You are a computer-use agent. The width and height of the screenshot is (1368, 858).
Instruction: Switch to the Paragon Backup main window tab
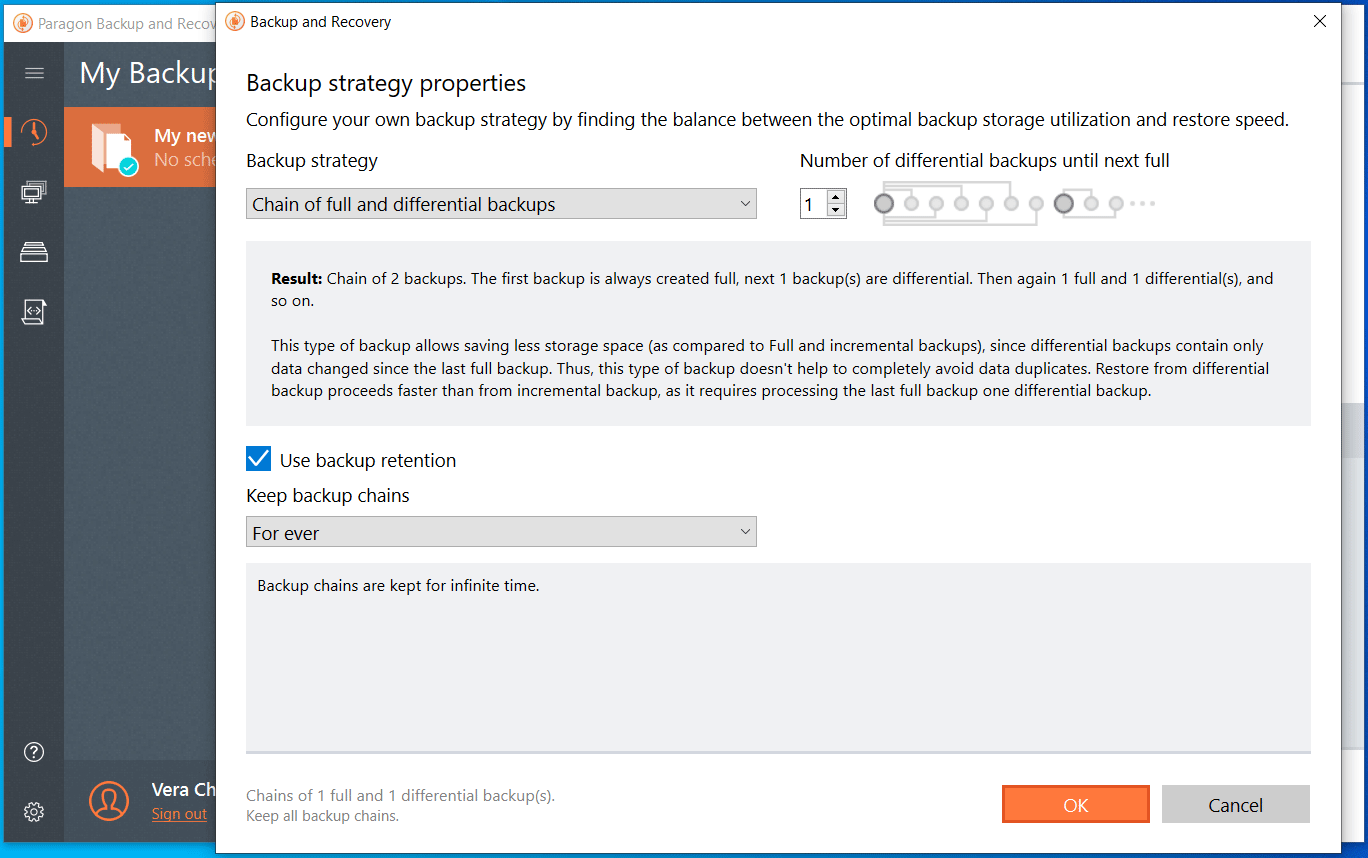pyautogui.click(x=100, y=21)
